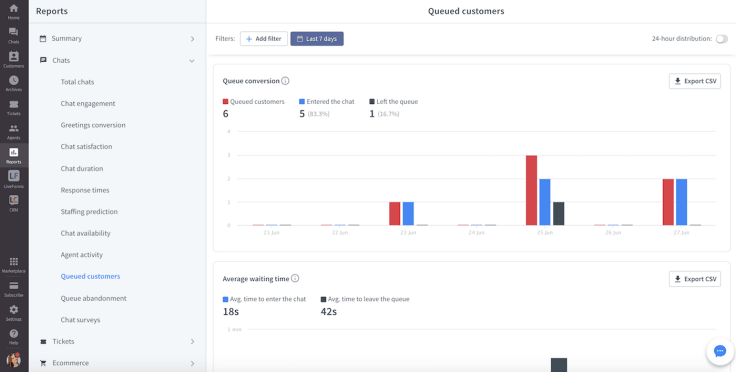The image size is (736, 372).
Task: Toggle the Queued customers legend series
Action: [x=253, y=101]
